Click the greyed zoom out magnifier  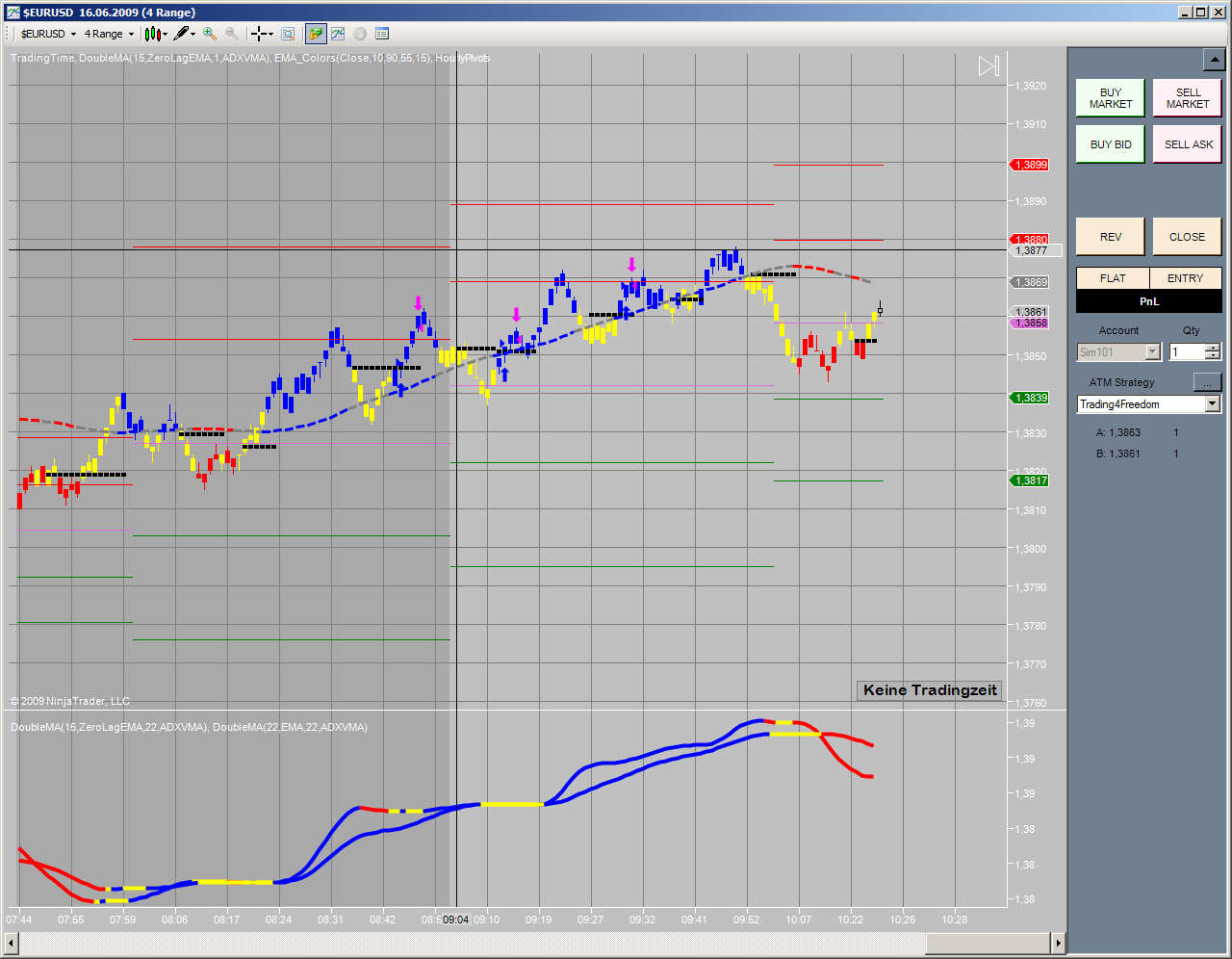click(231, 34)
